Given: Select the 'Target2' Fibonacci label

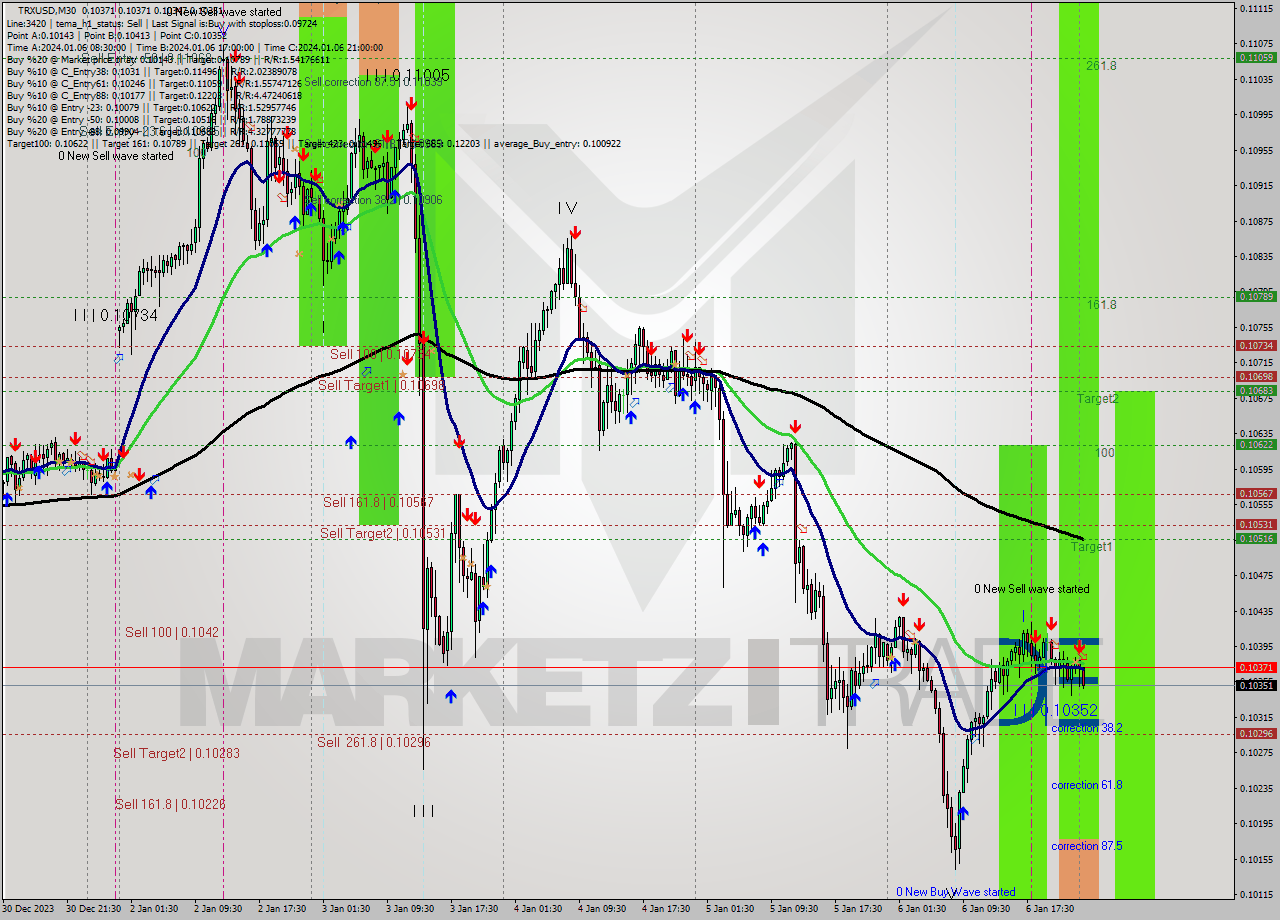Looking at the screenshot, I should 1097,399.
